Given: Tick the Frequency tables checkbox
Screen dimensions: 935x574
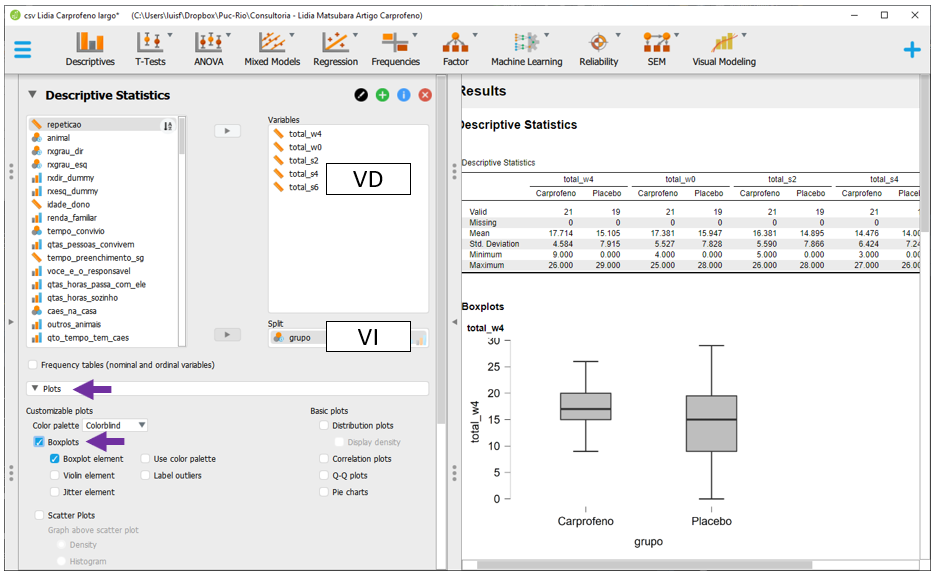Looking at the screenshot, I should point(34,365).
